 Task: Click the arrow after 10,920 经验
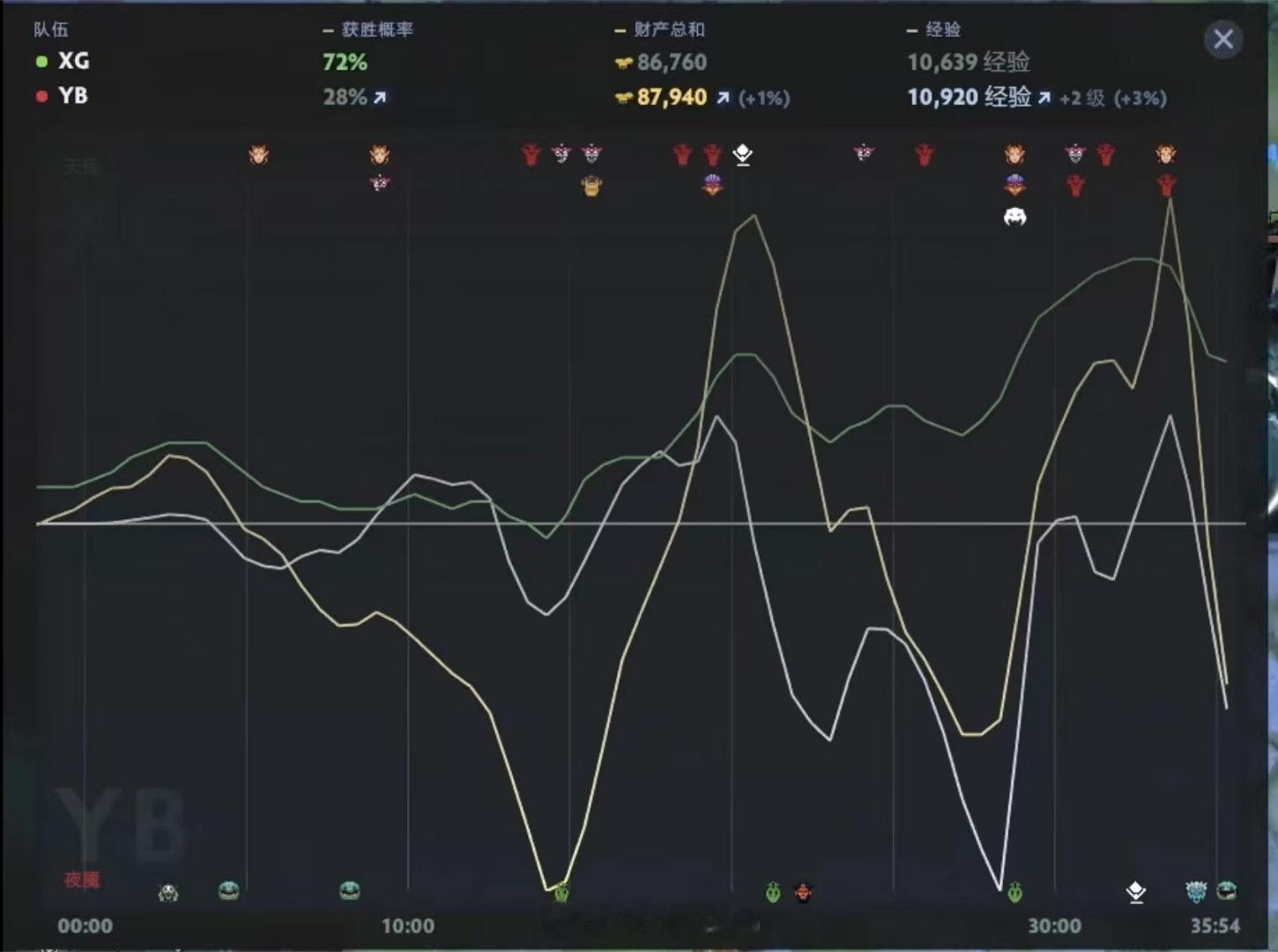coord(1044,97)
